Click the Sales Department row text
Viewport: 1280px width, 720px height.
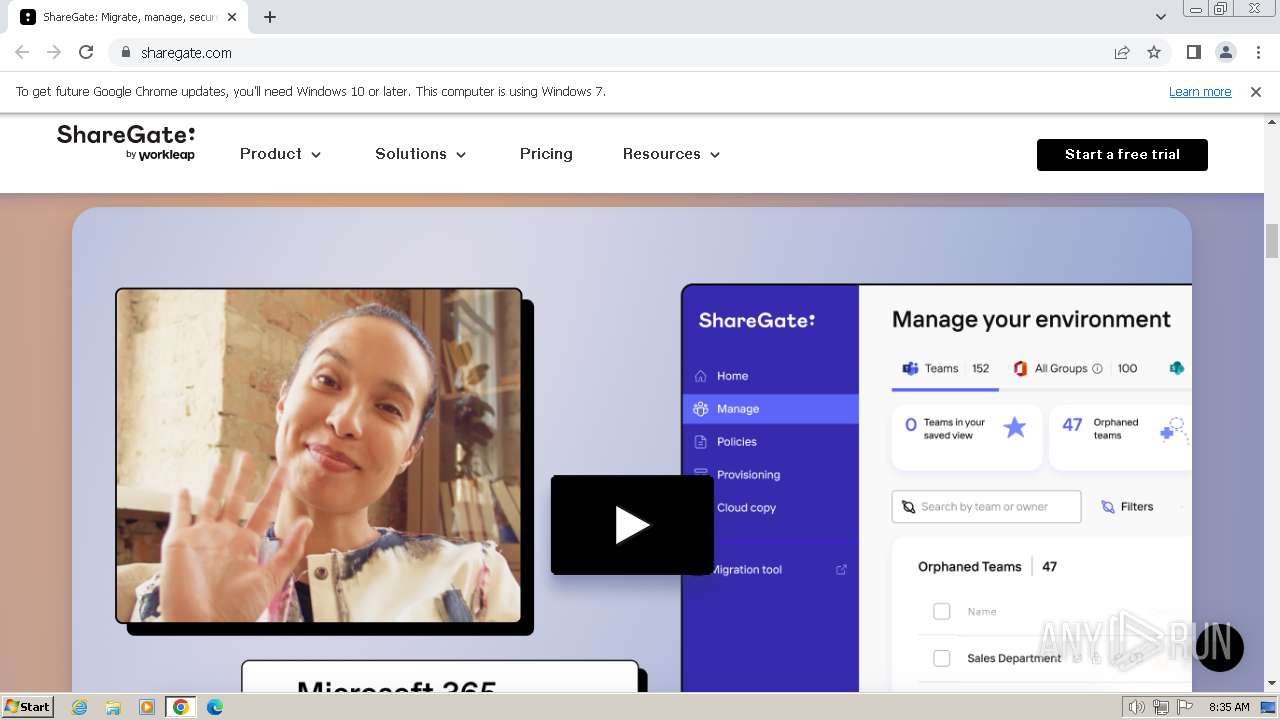pos(1014,658)
